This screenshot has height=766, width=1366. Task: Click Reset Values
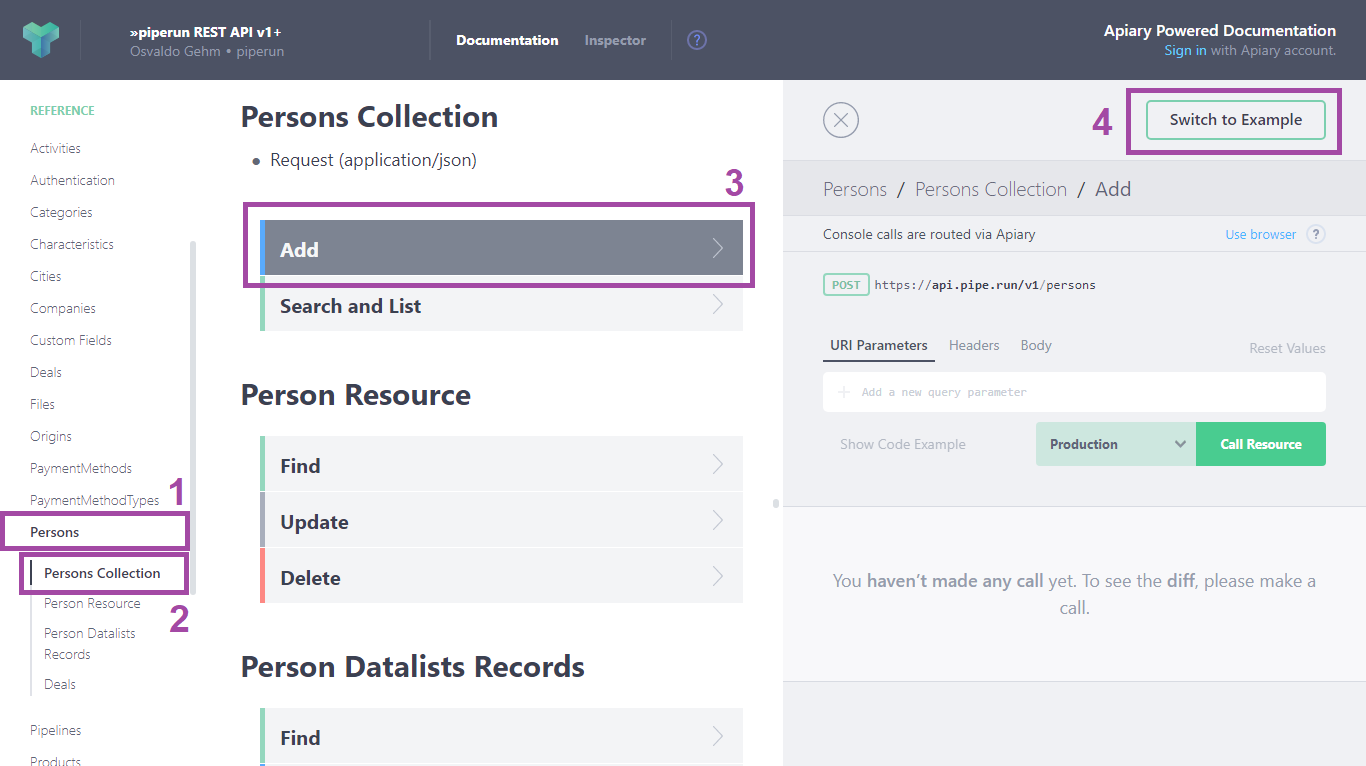1287,348
